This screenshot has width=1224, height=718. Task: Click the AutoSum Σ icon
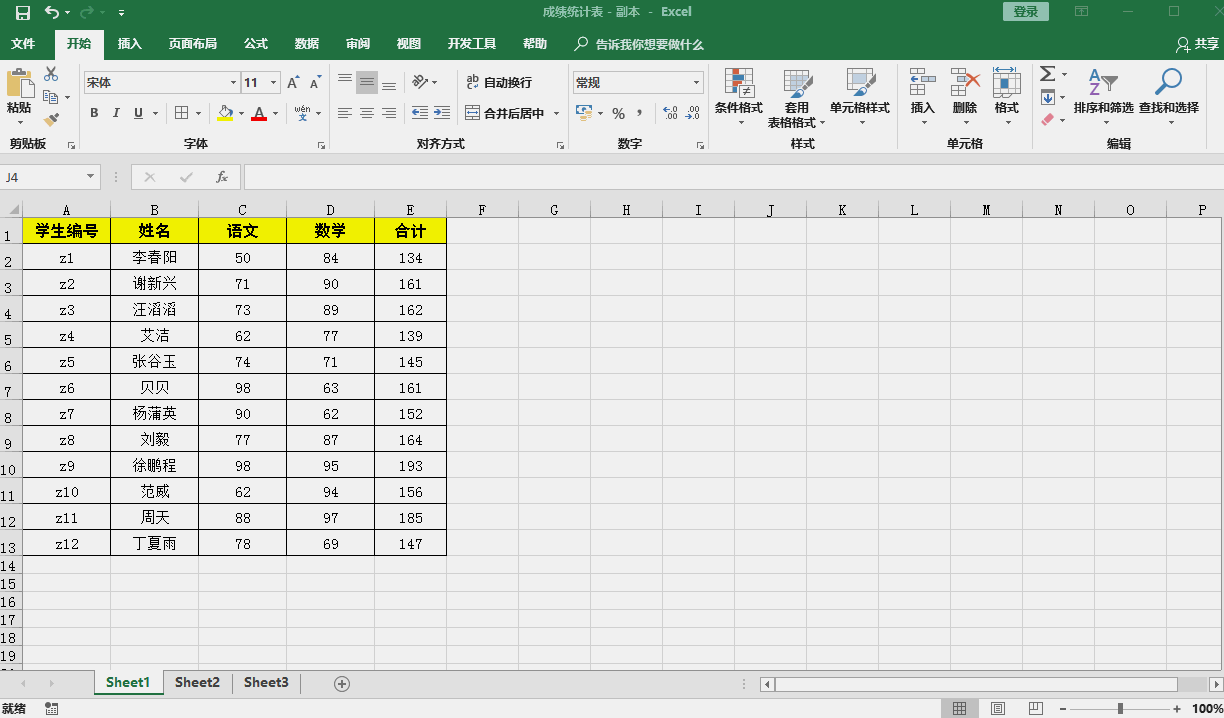[x=1047, y=72]
